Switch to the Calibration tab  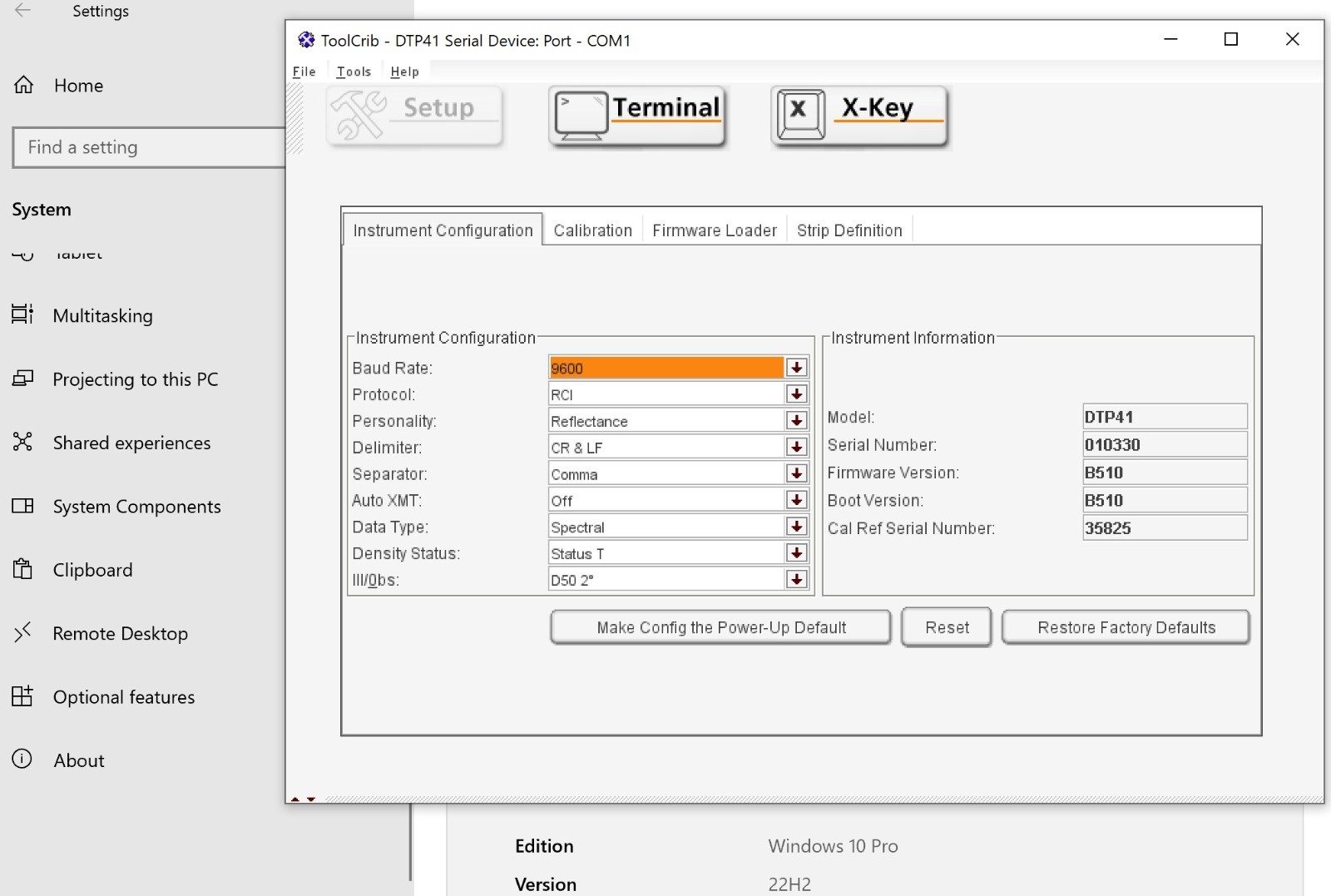coord(593,230)
